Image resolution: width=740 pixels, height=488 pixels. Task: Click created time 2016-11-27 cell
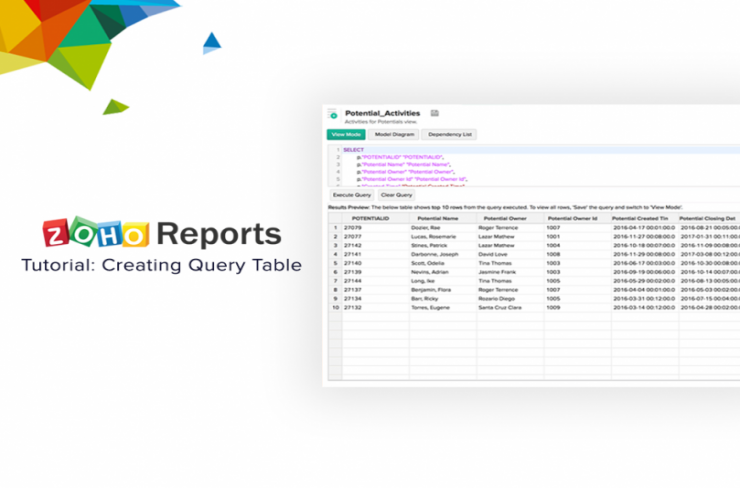(645, 237)
